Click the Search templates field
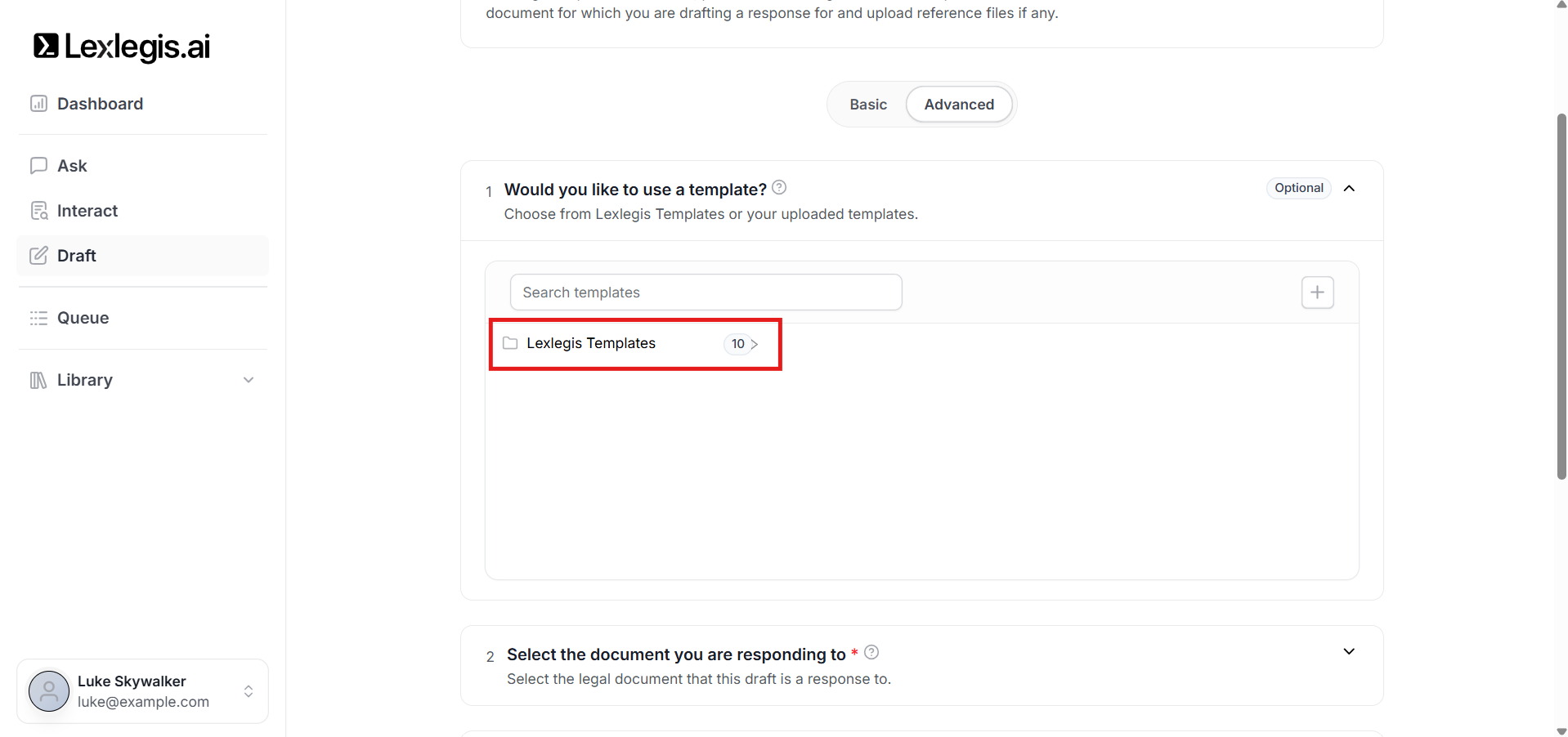This screenshot has width=1568, height=737. pyautogui.click(x=706, y=293)
